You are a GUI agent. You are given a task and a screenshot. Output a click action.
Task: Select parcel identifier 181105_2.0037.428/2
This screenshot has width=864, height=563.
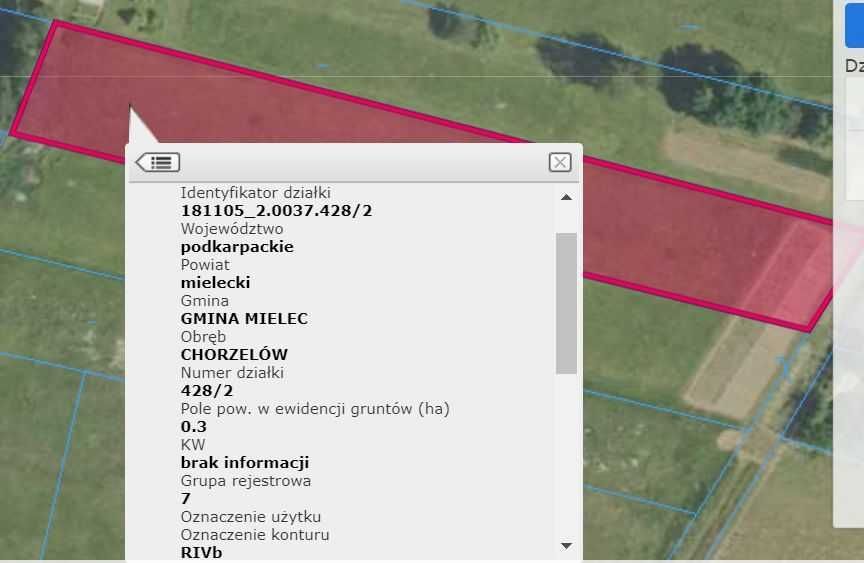click(277, 211)
